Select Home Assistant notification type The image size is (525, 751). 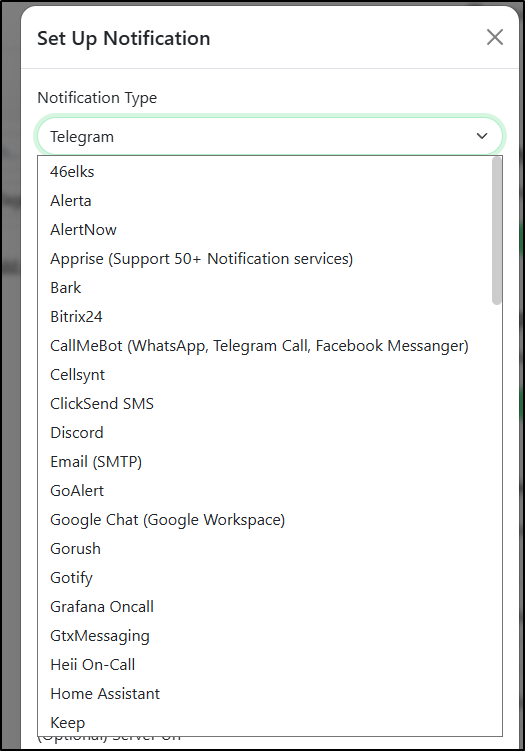coord(264,694)
